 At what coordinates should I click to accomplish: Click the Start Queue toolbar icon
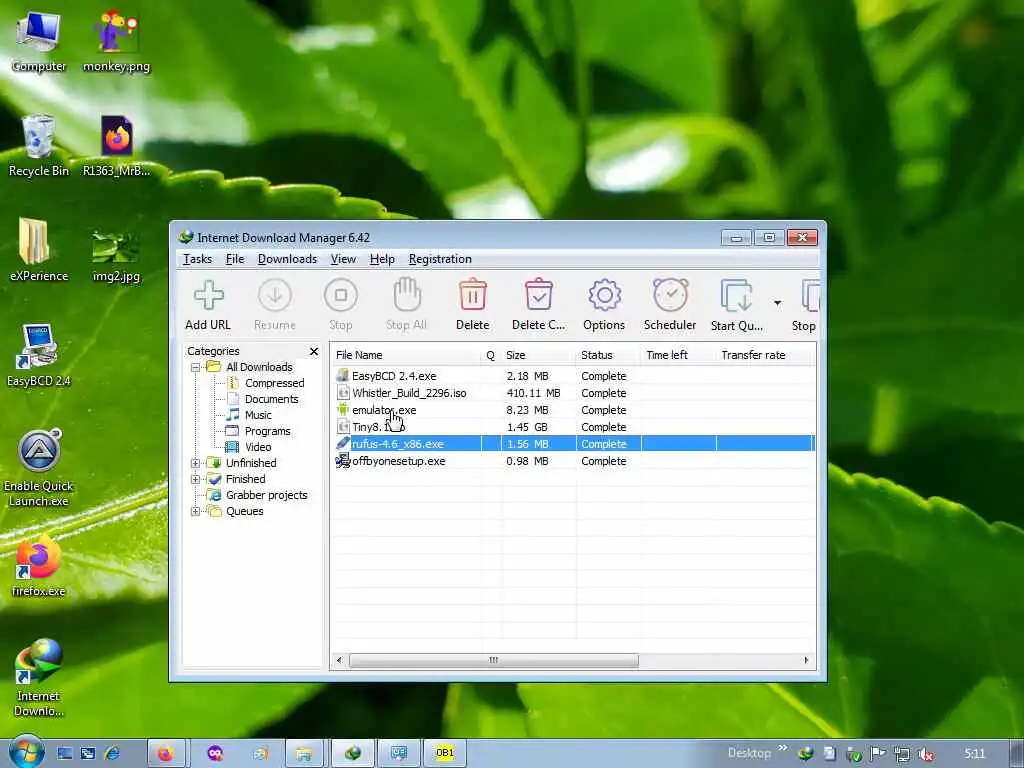[x=737, y=304]
